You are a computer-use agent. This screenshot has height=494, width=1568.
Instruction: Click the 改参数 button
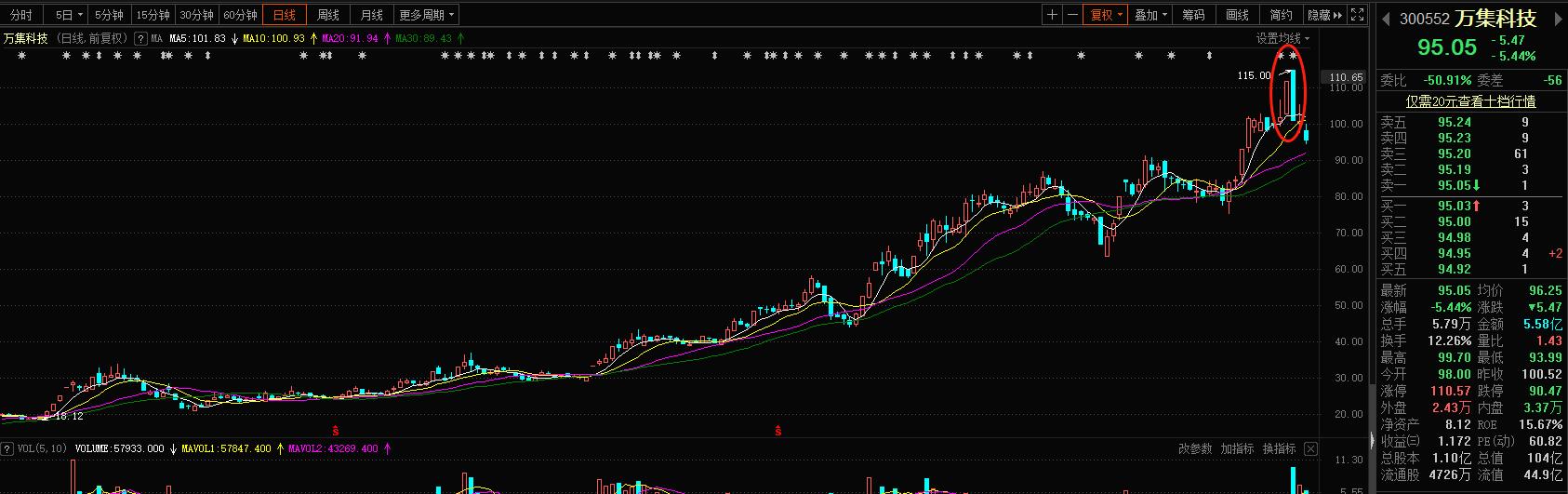pyautogui.click(x=1195, y=449)
